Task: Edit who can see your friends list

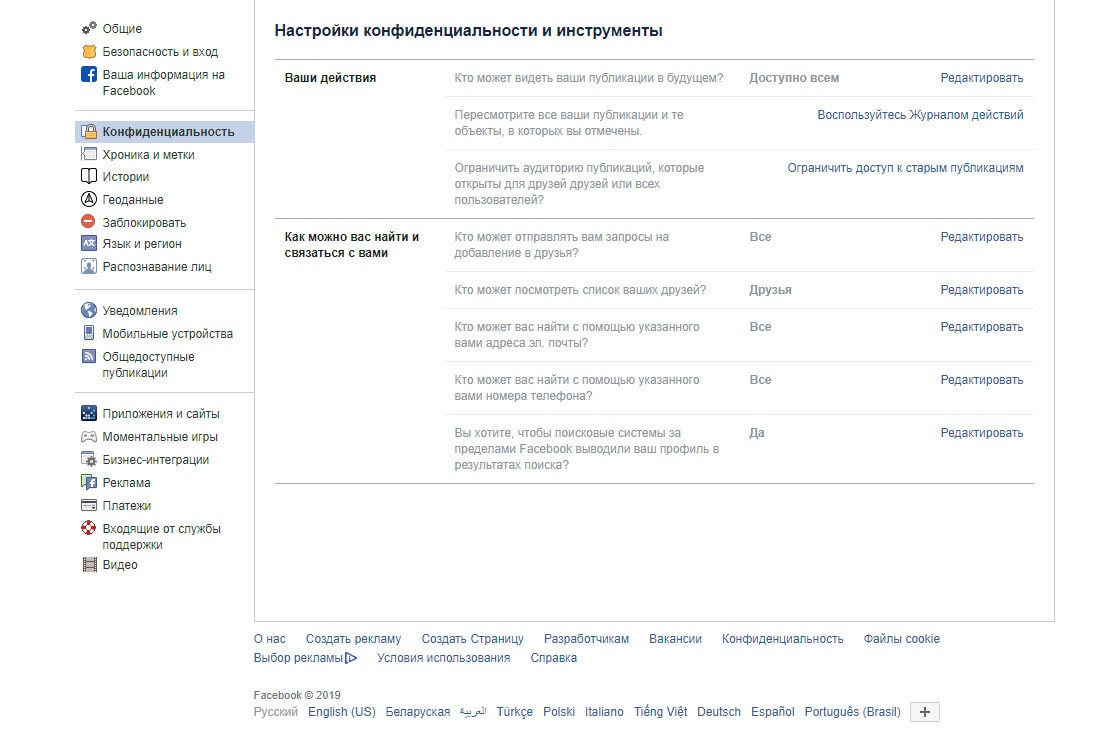Action: coord(981,290)
